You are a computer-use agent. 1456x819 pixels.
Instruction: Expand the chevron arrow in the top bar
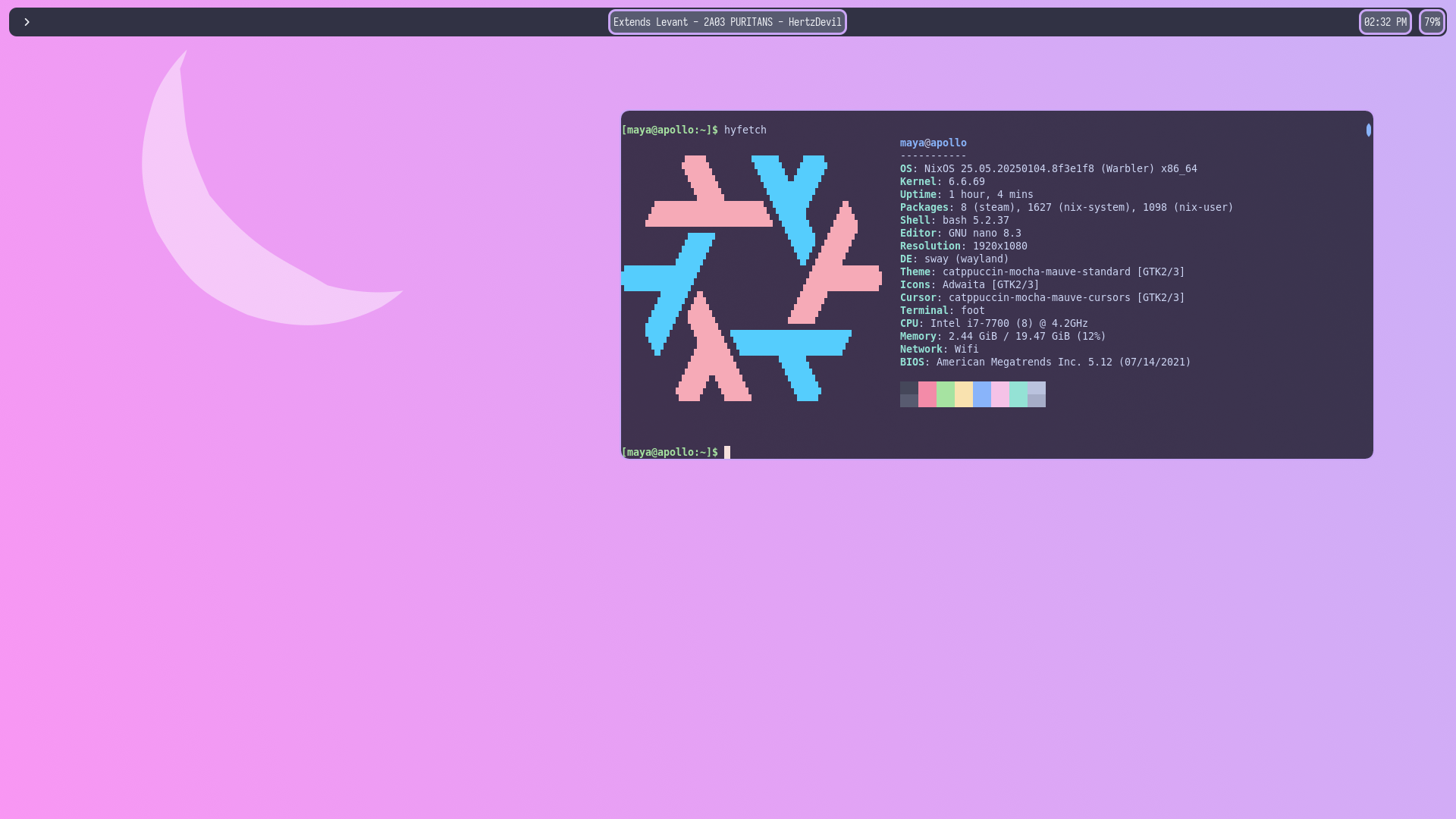pyautogui.click(x=27, y=22)
